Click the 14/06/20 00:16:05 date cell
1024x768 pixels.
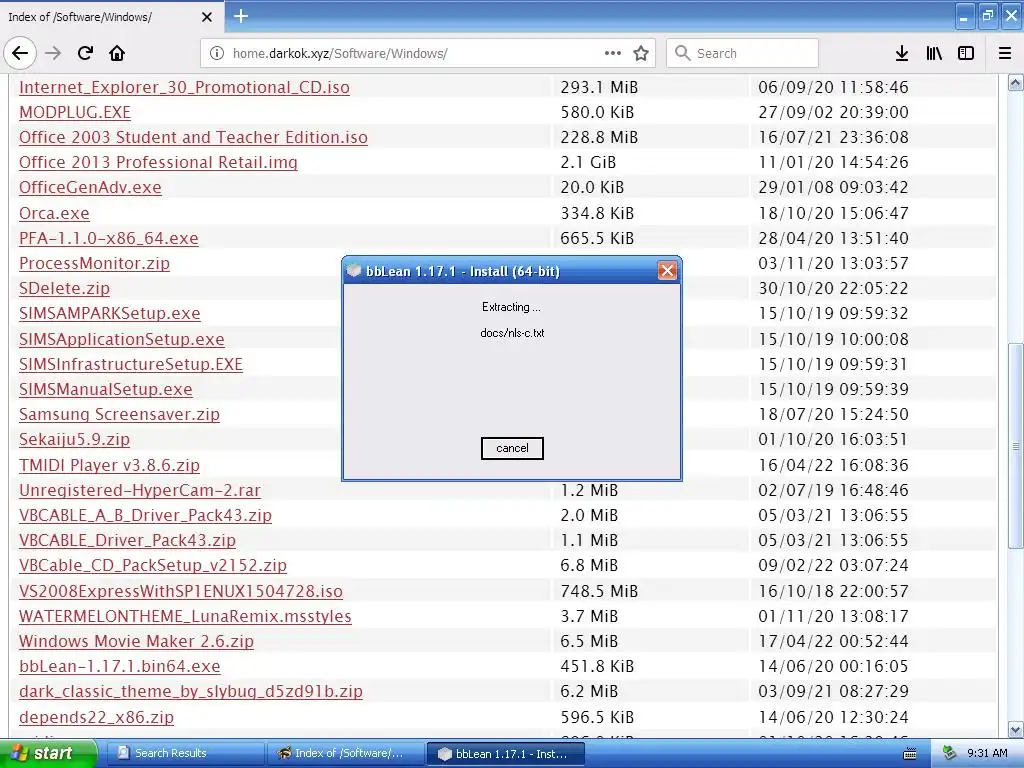click(833, 666)
